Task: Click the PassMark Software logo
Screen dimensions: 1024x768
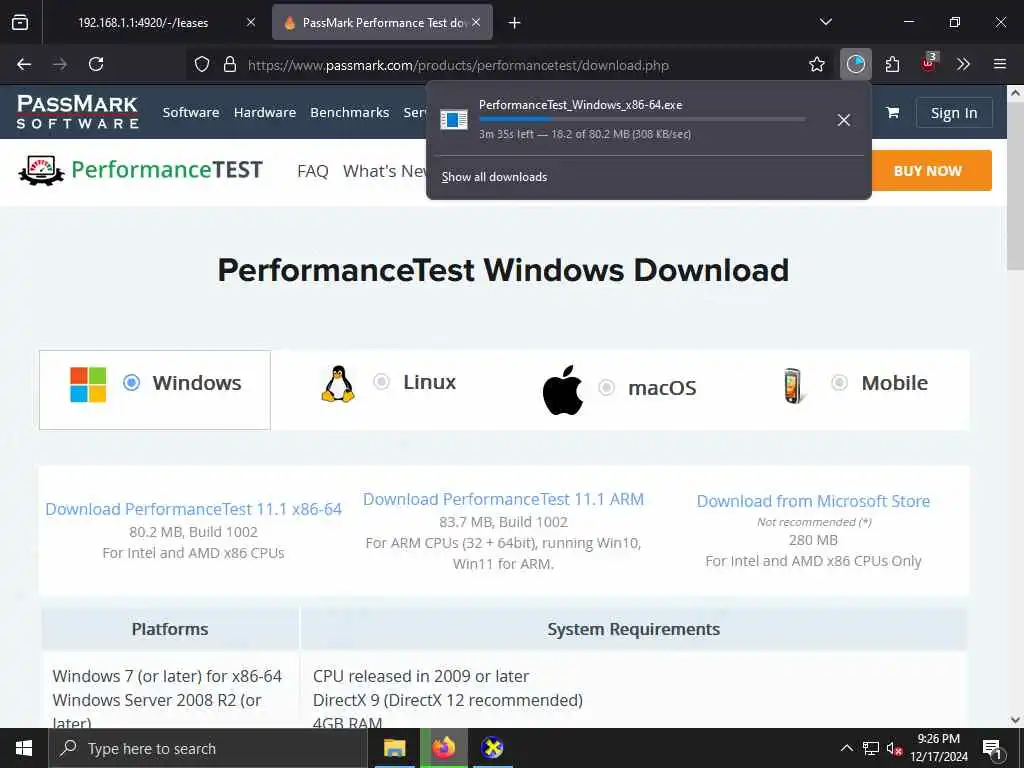Action: point(77,112)
